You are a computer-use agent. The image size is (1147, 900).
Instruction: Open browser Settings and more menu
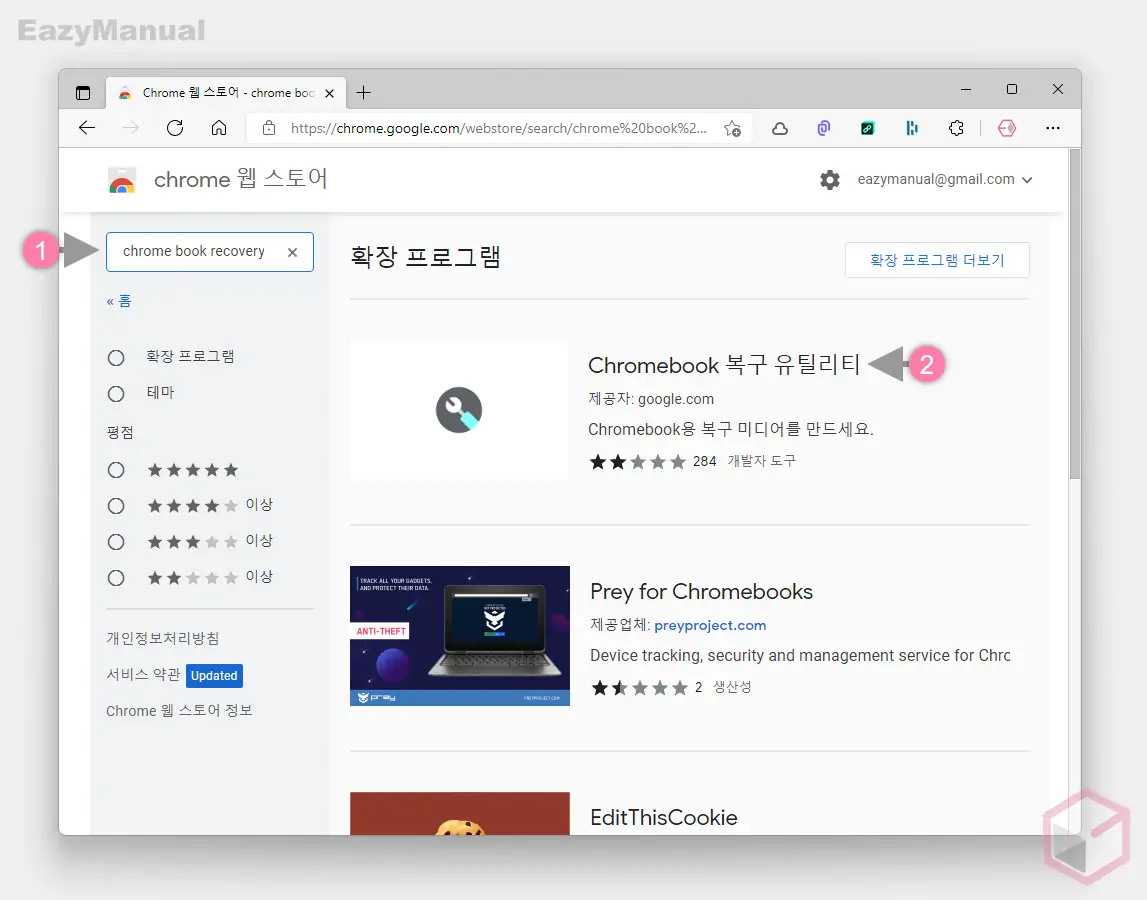click(x=1053, y=128)
